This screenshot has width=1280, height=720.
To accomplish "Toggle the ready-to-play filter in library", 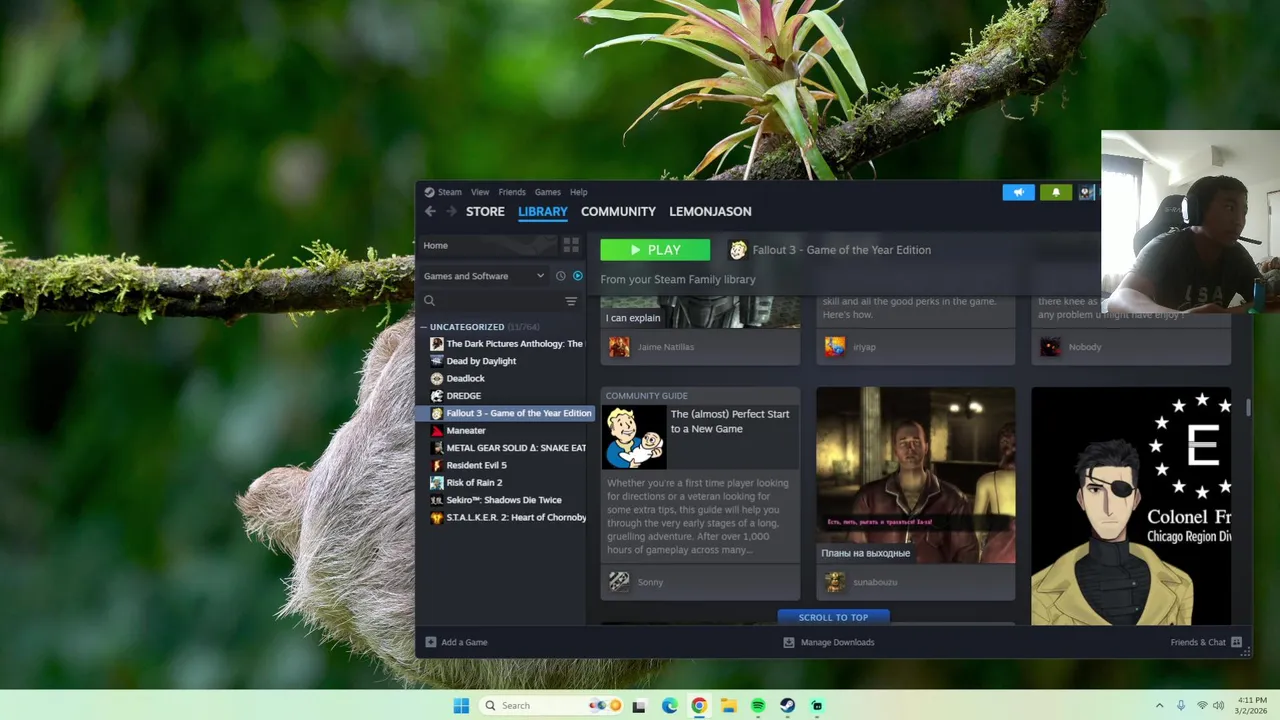I will tap(577, 276).
